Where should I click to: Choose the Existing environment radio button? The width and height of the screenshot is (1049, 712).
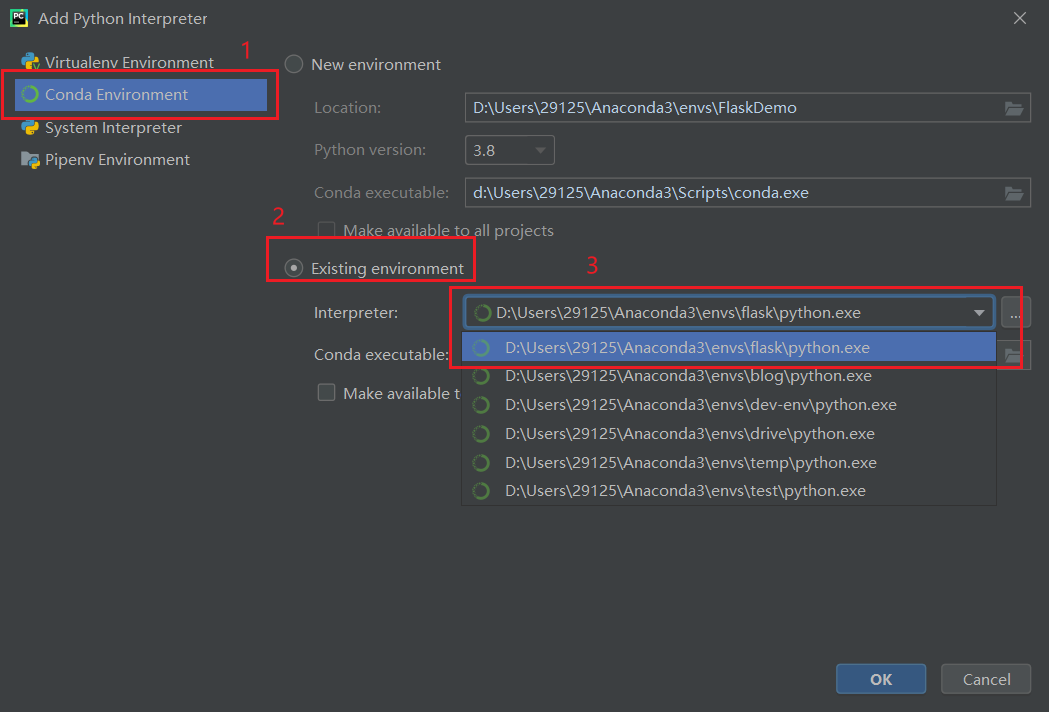(294, 268)
